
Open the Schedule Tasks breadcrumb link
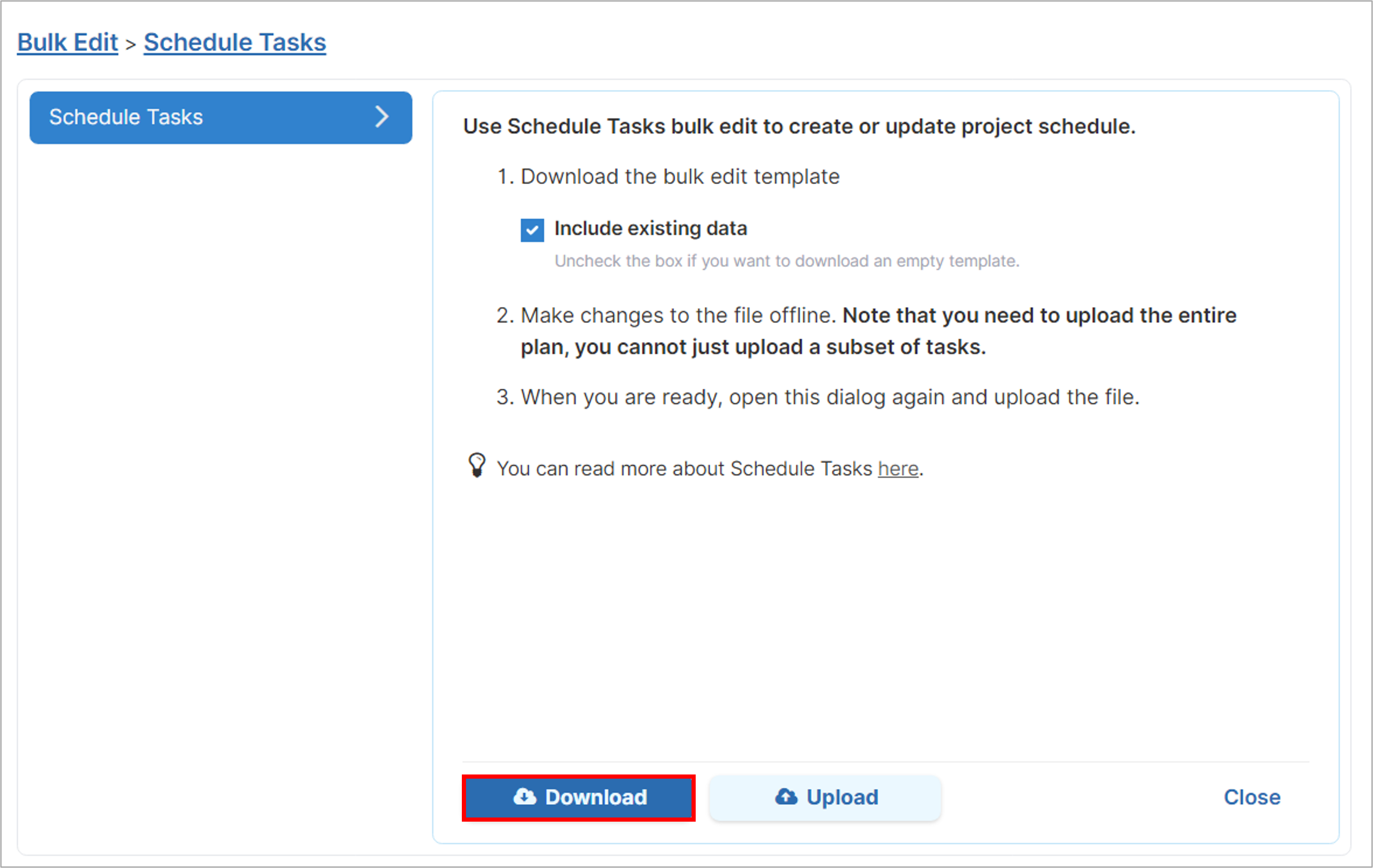pyautogui.click(x=235, y=43)
